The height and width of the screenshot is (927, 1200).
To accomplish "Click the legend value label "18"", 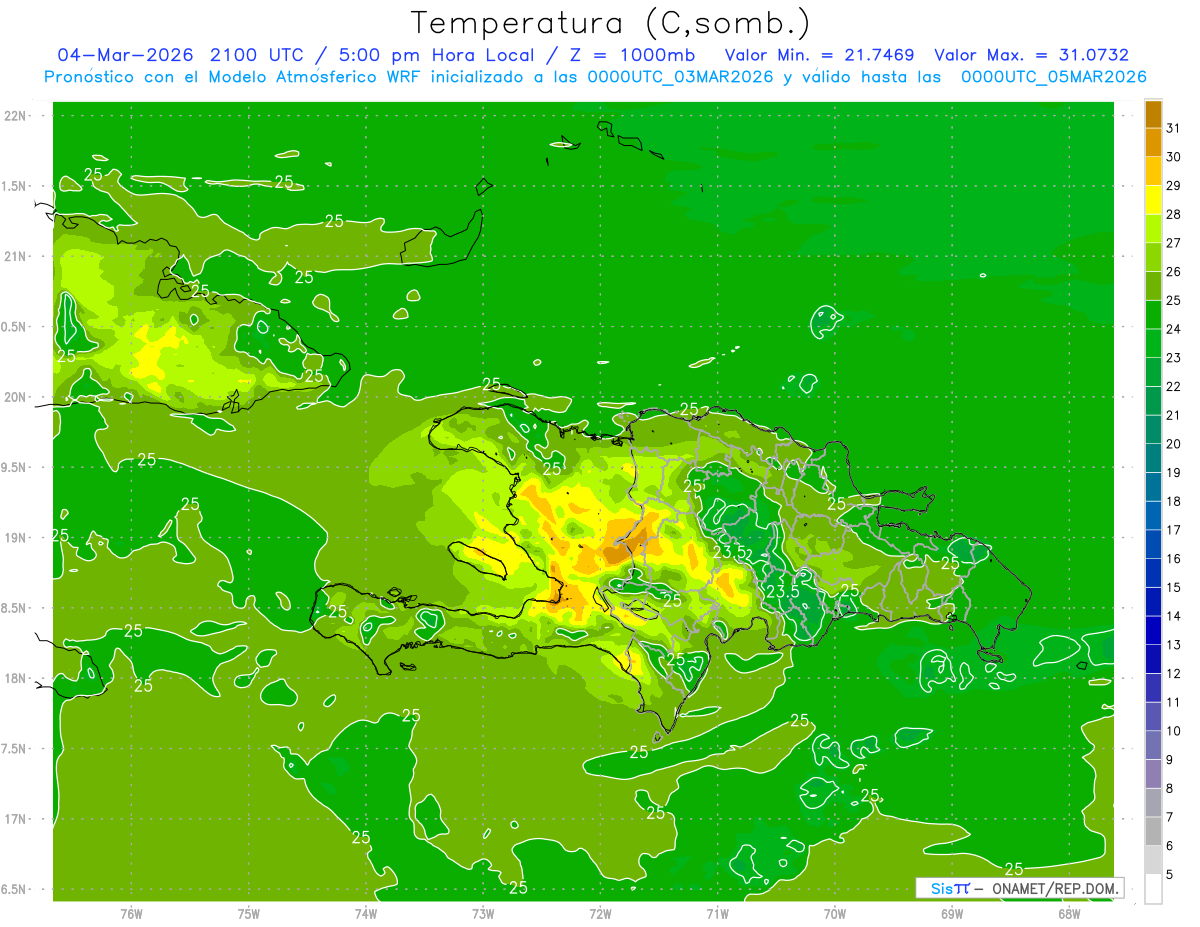I will [x=1173, y=501].
